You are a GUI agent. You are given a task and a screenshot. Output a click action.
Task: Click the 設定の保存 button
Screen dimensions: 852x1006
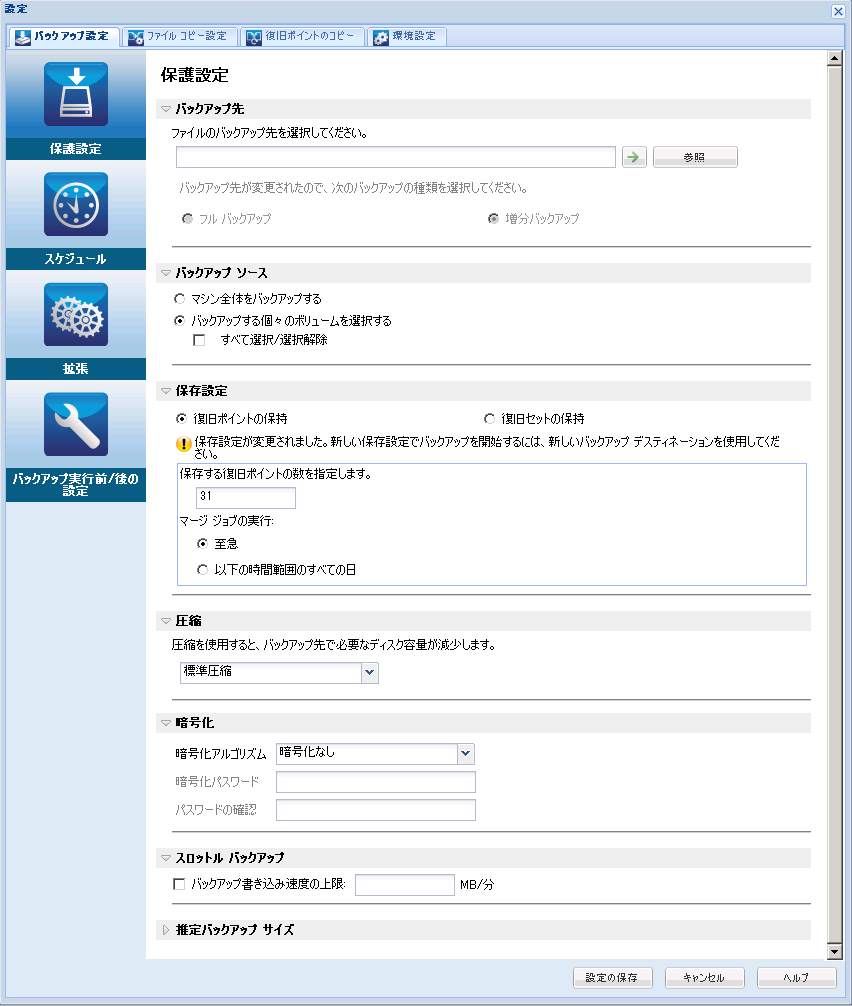tap(612, 978)
